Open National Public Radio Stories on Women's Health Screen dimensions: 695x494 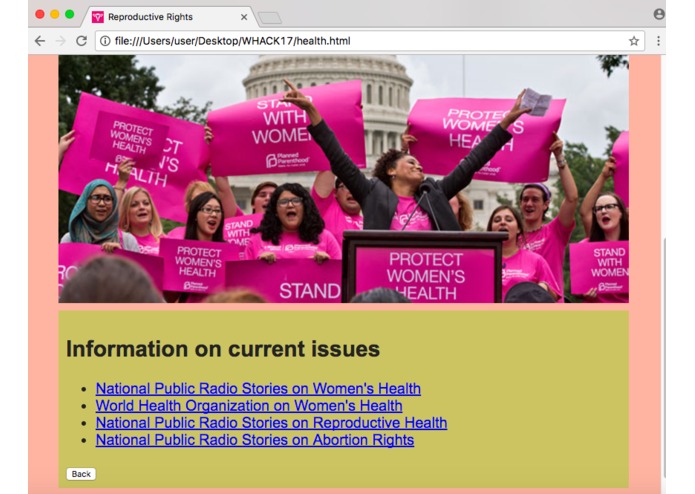pos(258,389)
